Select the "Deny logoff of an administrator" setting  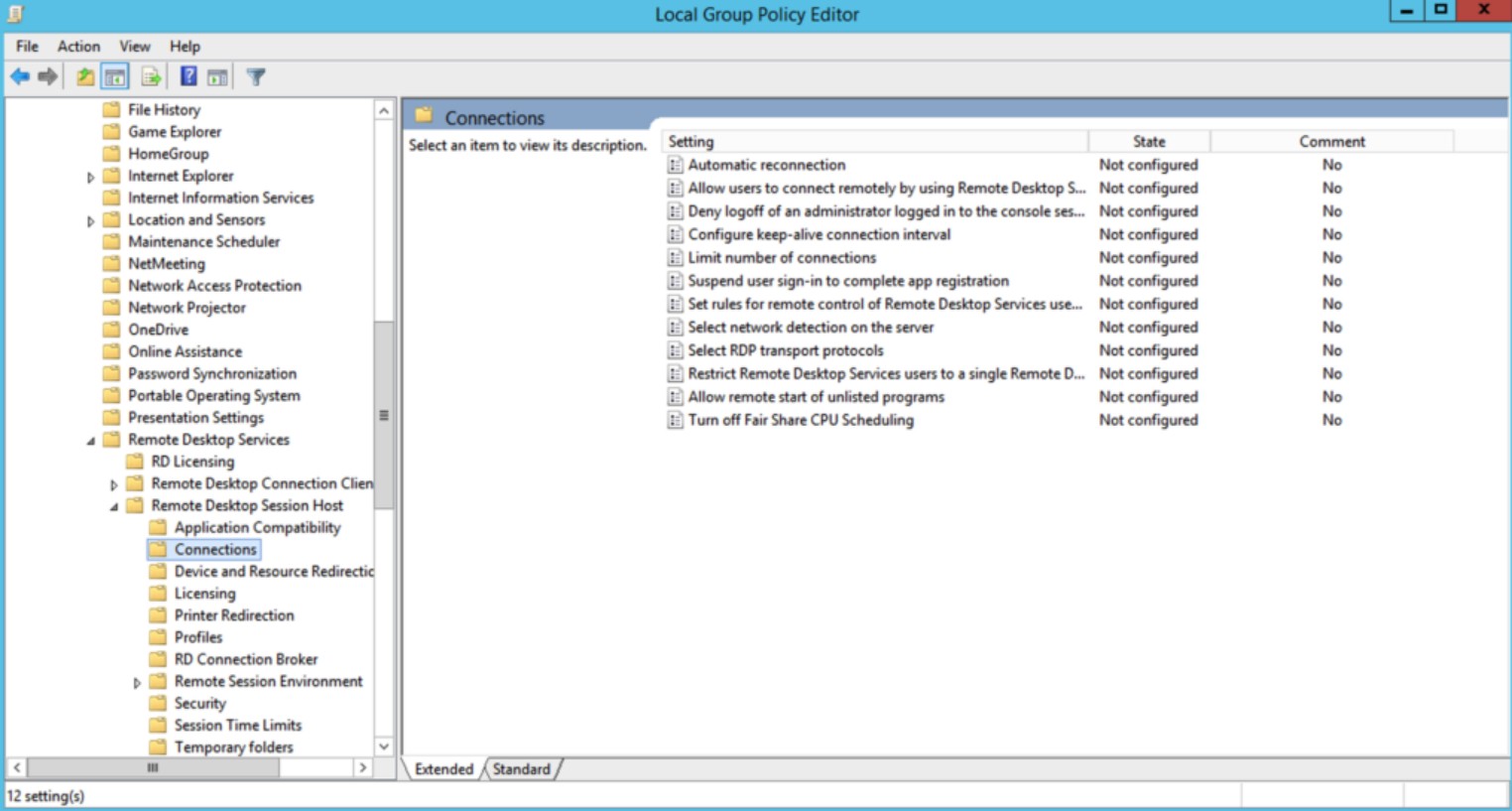(887, 211)
